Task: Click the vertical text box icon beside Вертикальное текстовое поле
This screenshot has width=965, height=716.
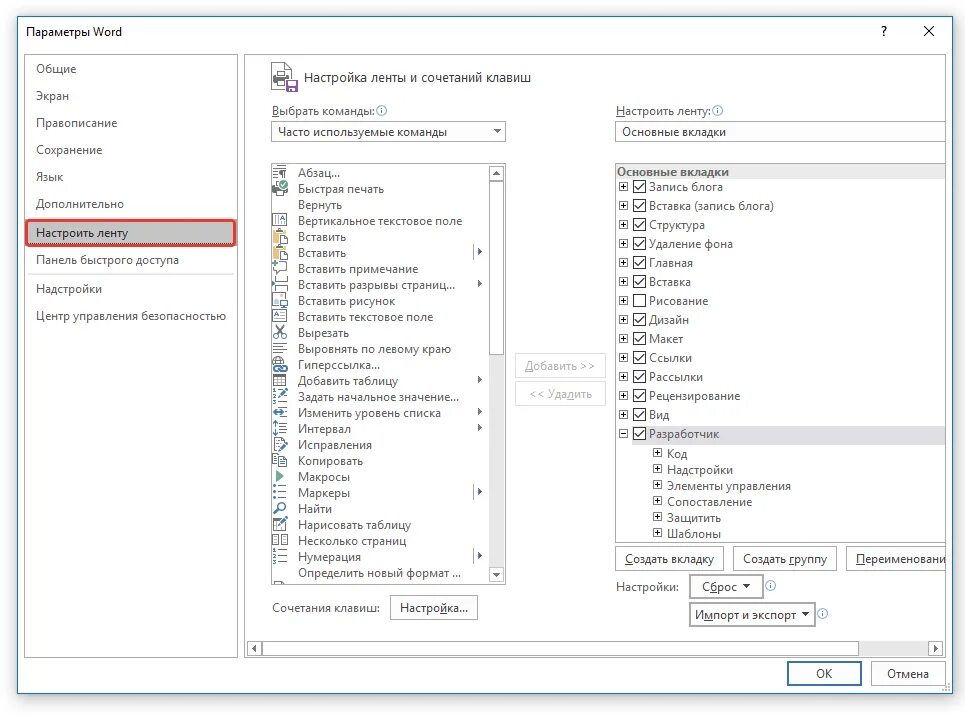Action: coord(279,220)
